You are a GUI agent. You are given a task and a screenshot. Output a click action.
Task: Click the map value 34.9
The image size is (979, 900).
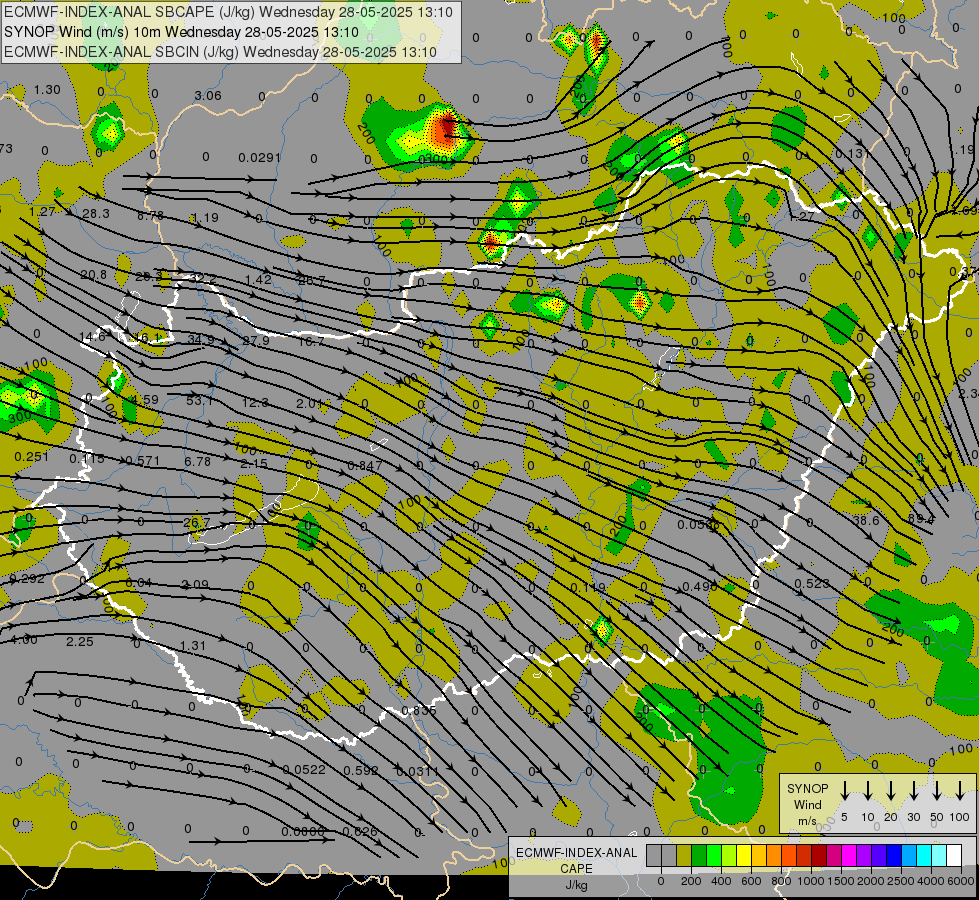pyautogui.click(x=201, y=340)
